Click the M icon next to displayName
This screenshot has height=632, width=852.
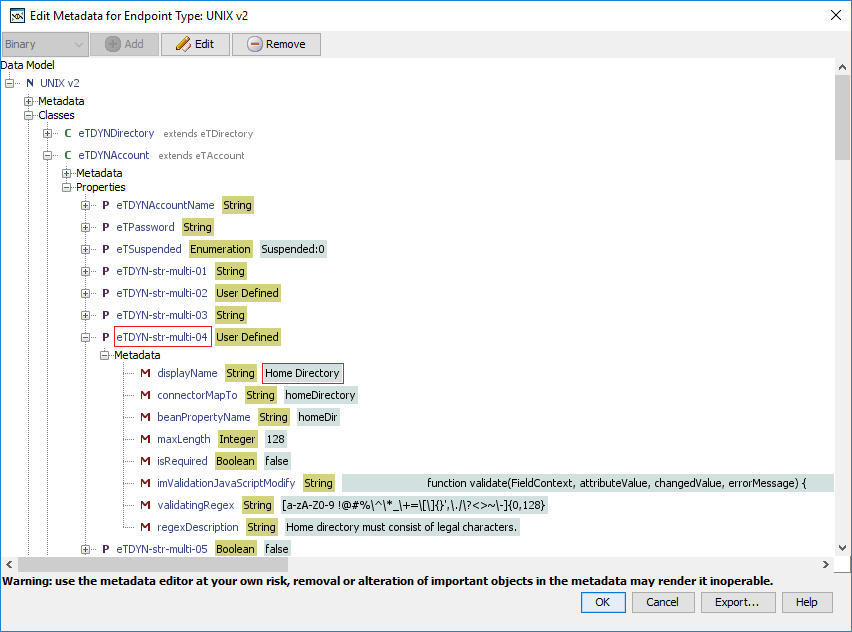click(x=145, y=373)
